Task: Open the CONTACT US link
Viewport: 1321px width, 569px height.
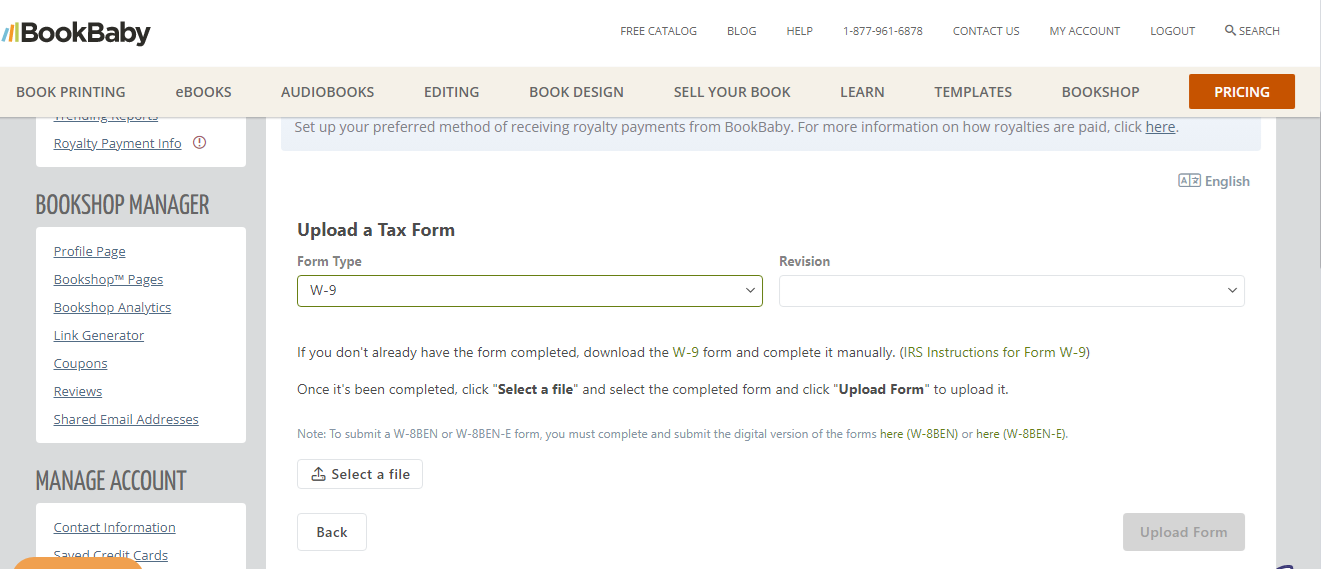Action: click(x=986, y=31)
